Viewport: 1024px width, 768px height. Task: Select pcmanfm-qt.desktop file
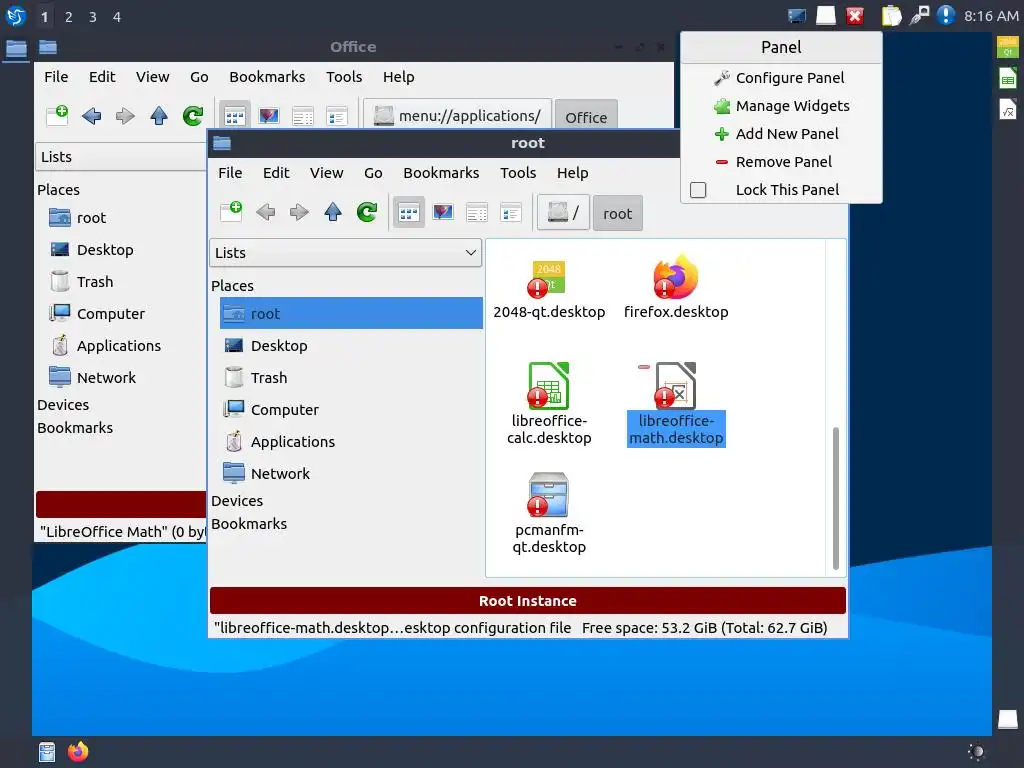point(549,513)
